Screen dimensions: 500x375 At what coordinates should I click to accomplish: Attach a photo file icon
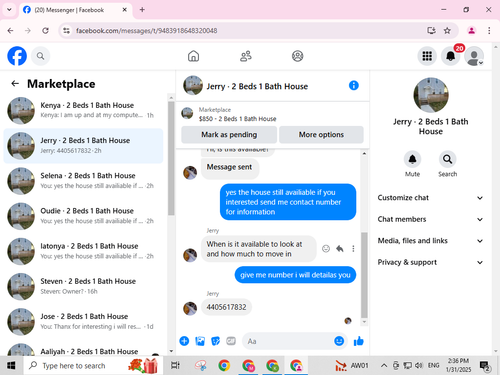(200, 341)
